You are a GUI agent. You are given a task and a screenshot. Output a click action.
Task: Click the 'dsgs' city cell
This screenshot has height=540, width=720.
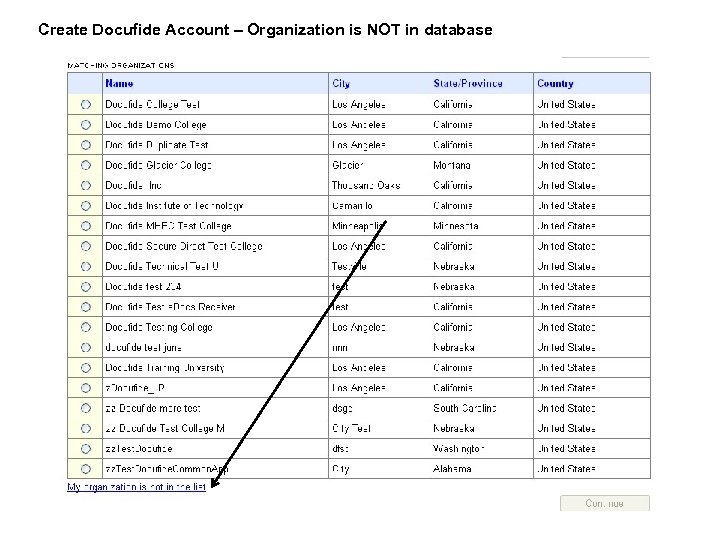pyautogui.click(x=342, y=408)
